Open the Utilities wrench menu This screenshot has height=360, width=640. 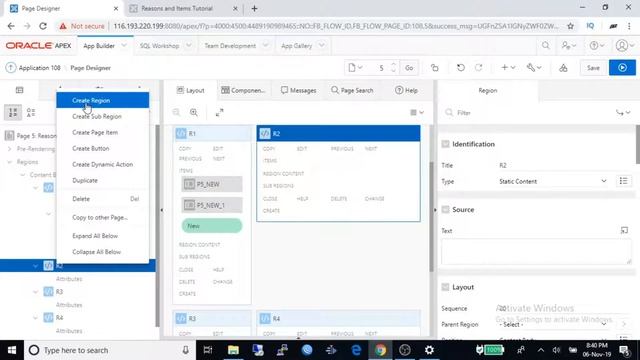tap(534, 68)
